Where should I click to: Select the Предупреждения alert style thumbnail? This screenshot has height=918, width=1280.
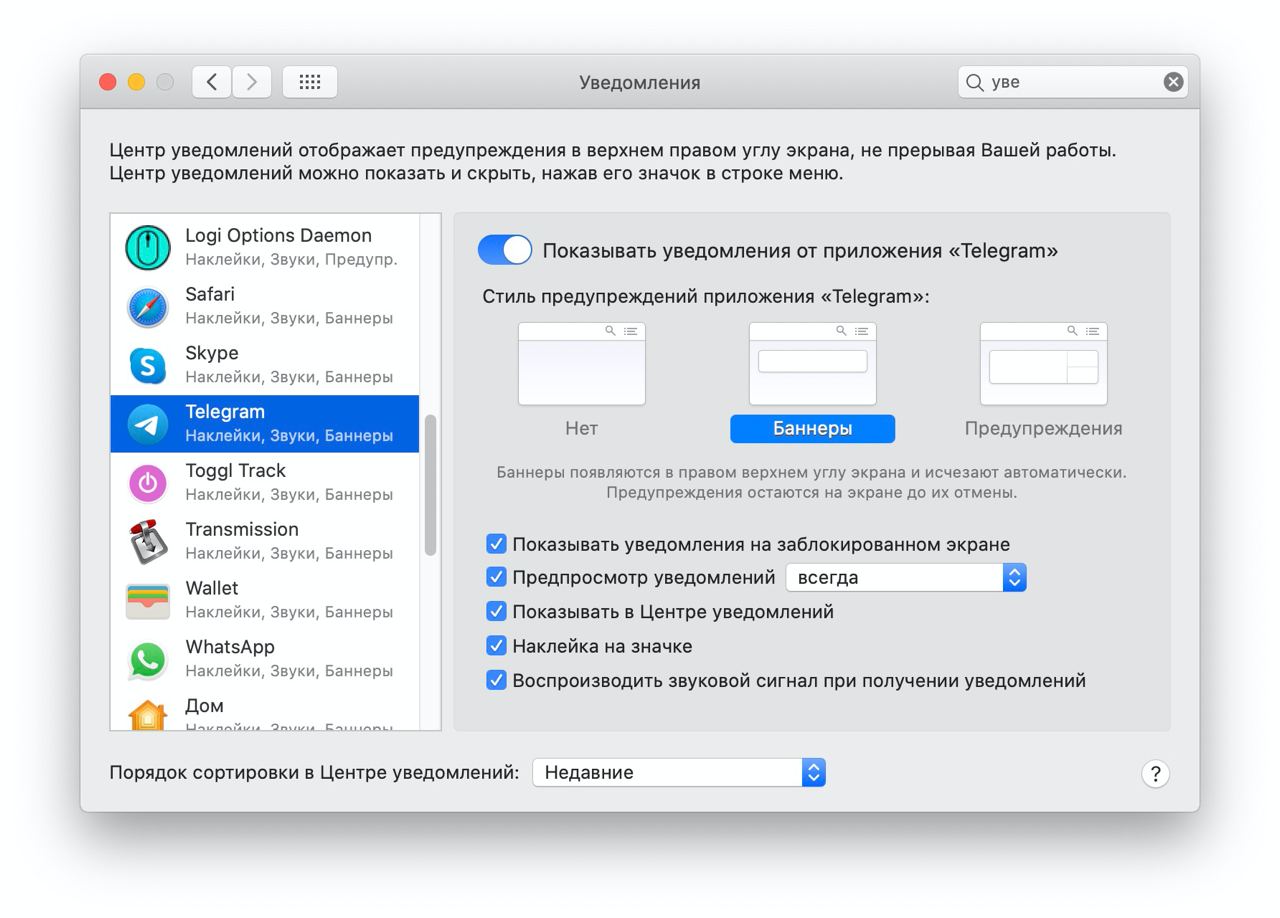[1043, 363]
